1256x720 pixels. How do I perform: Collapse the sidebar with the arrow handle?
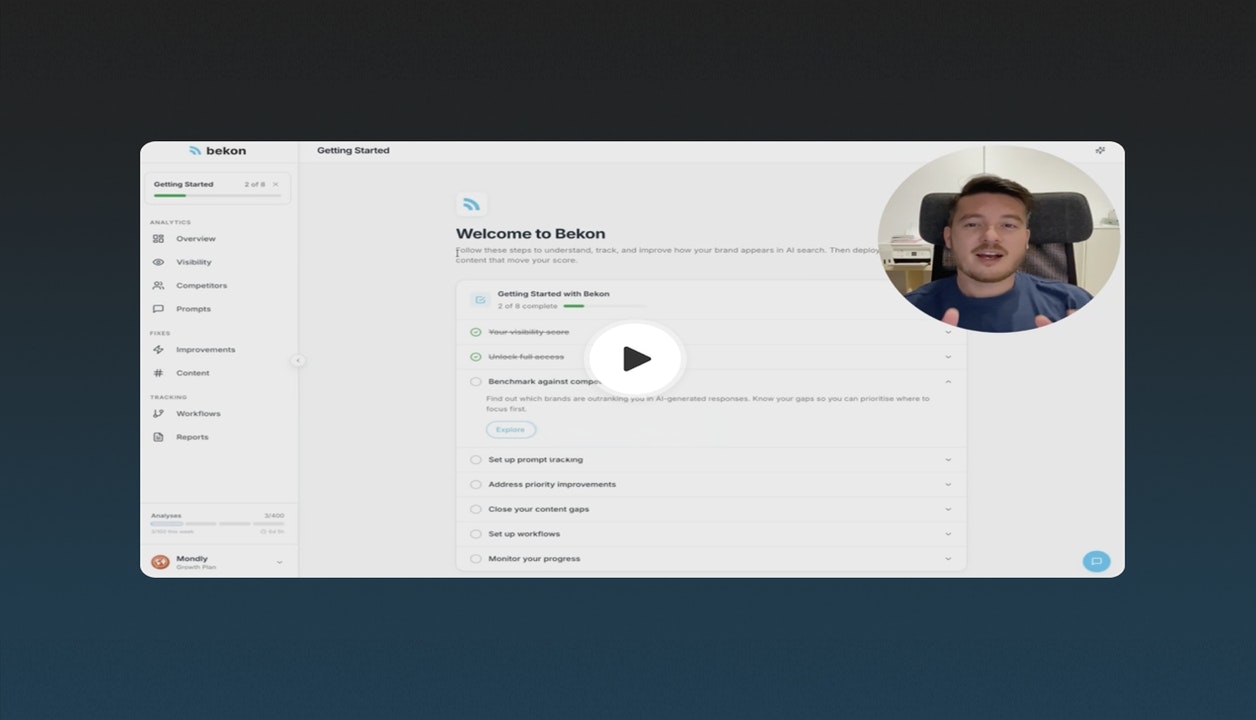click(297, 361)
